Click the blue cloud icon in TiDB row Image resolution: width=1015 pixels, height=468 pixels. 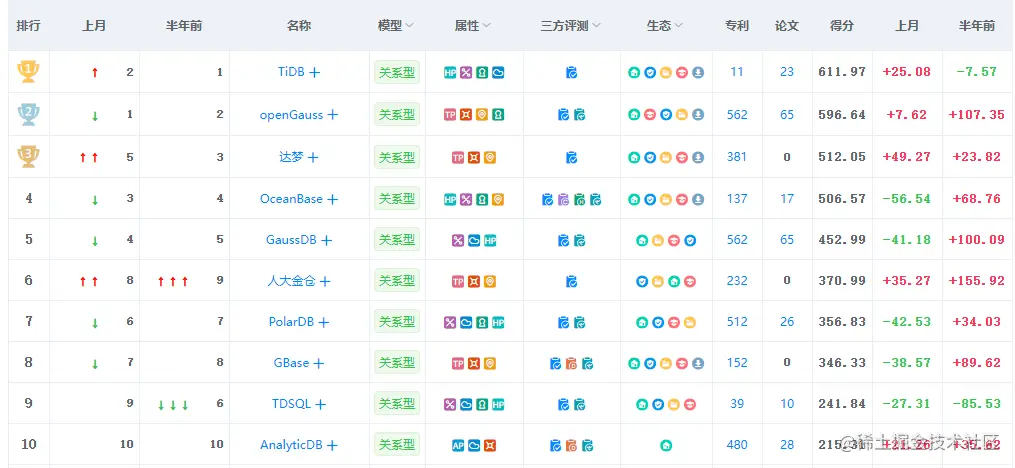(x=498, y=72)
